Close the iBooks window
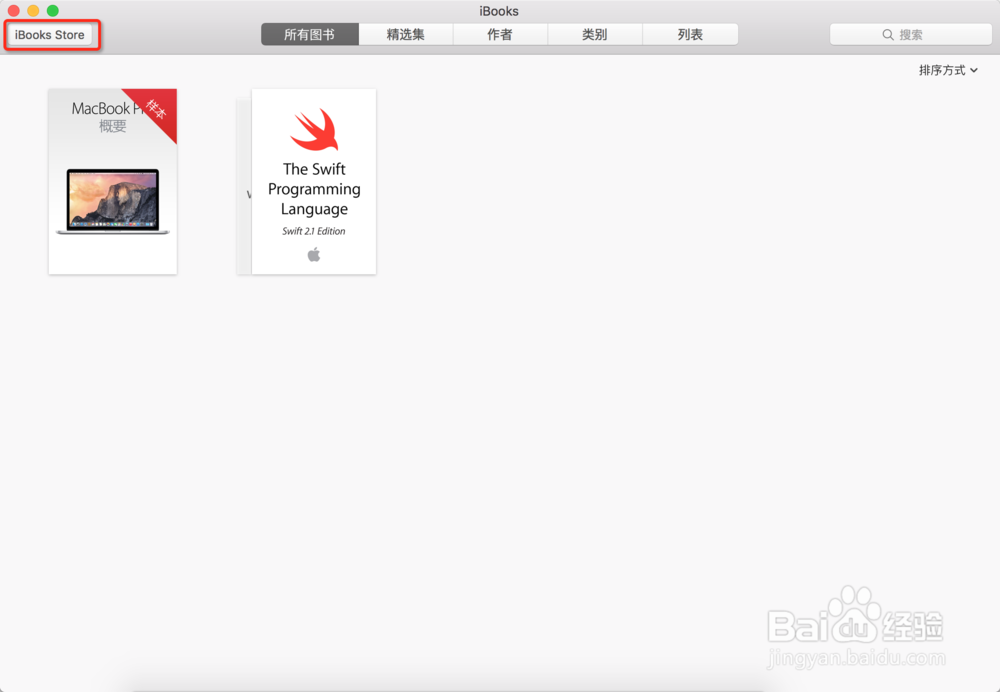This screenshot has height=692, width=1000. click(x=13, y=11)
